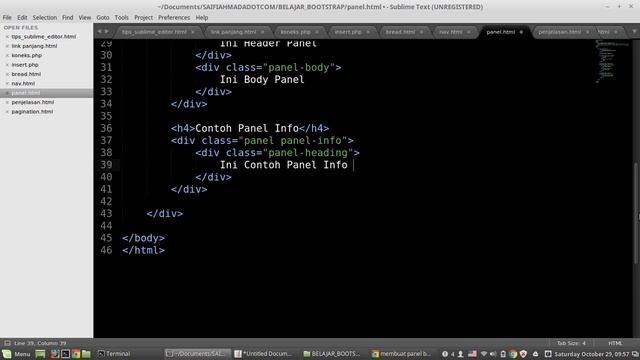Open koneks.php in the sidebar
The height and width of the screenshot is (360, 640).
click(27, 56)
